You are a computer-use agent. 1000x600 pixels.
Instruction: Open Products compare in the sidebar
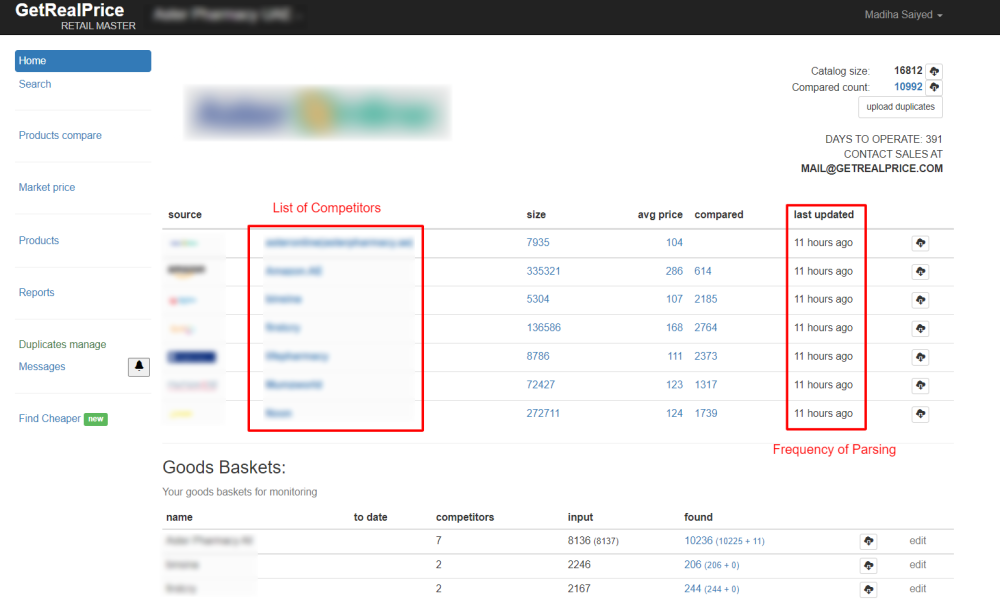[60, 135]
